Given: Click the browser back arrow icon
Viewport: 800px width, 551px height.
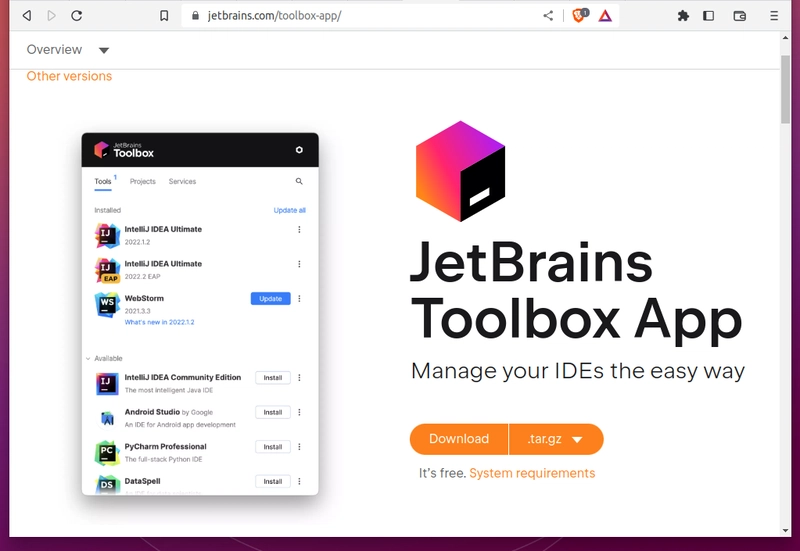Looking at the screenshot, I should click(x=26, y=16).
